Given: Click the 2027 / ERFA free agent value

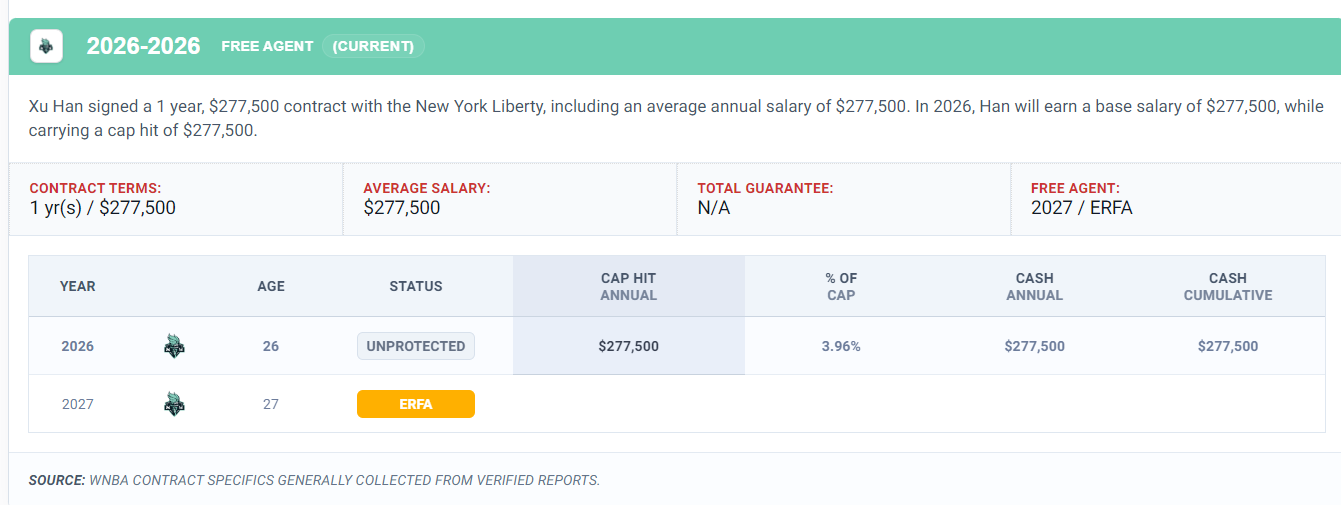Looking at the screenshot, I should coord(1082,208).
